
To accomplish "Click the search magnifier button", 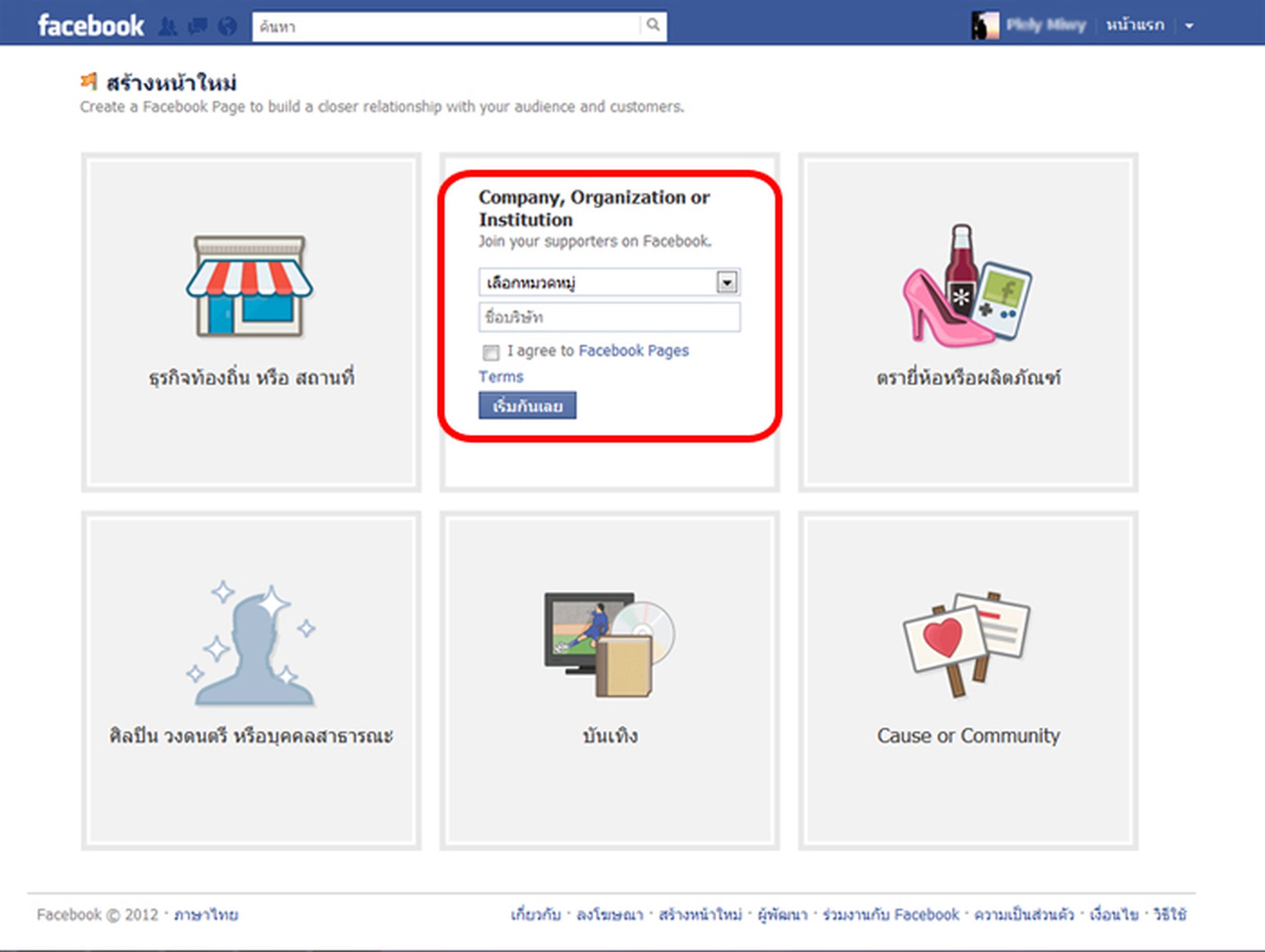I will (x=653, y=25).
